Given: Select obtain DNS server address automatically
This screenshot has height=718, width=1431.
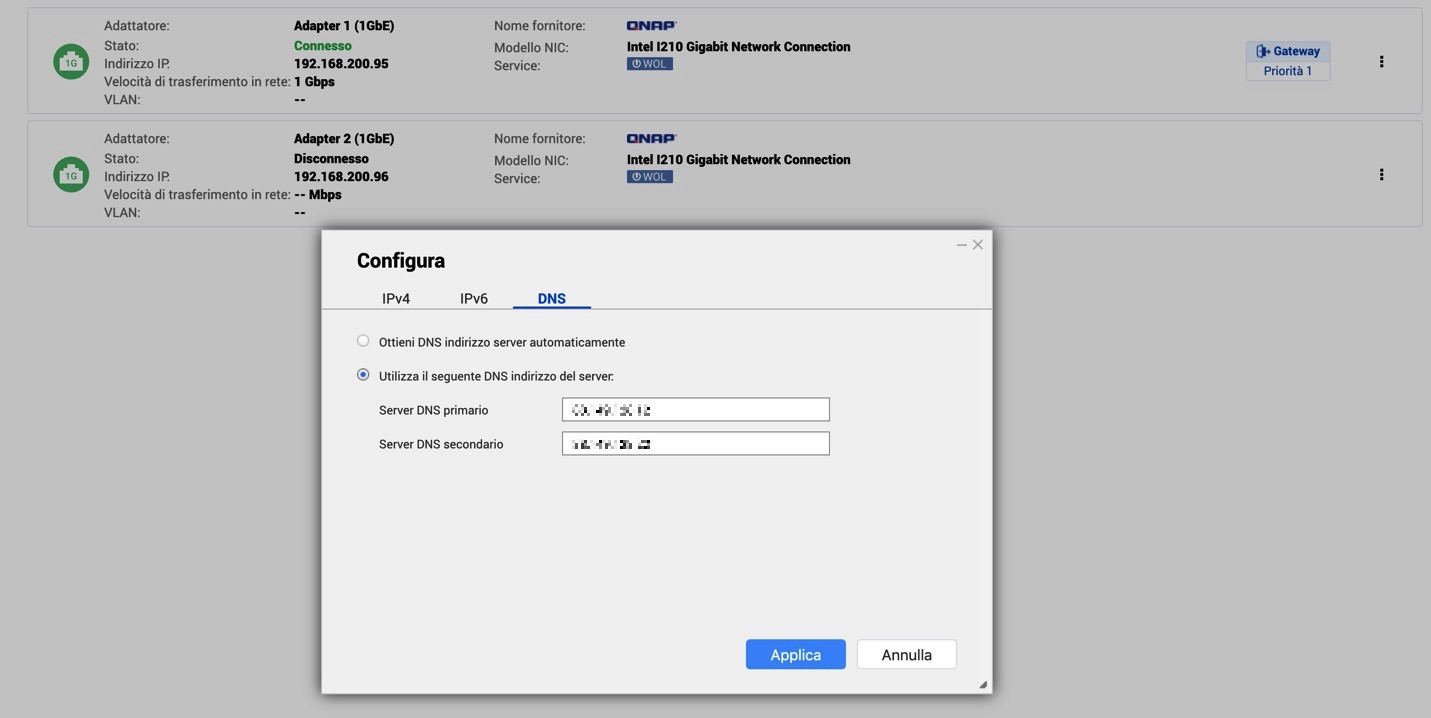Looking at the screenshot, I should [x=363, y=341].
